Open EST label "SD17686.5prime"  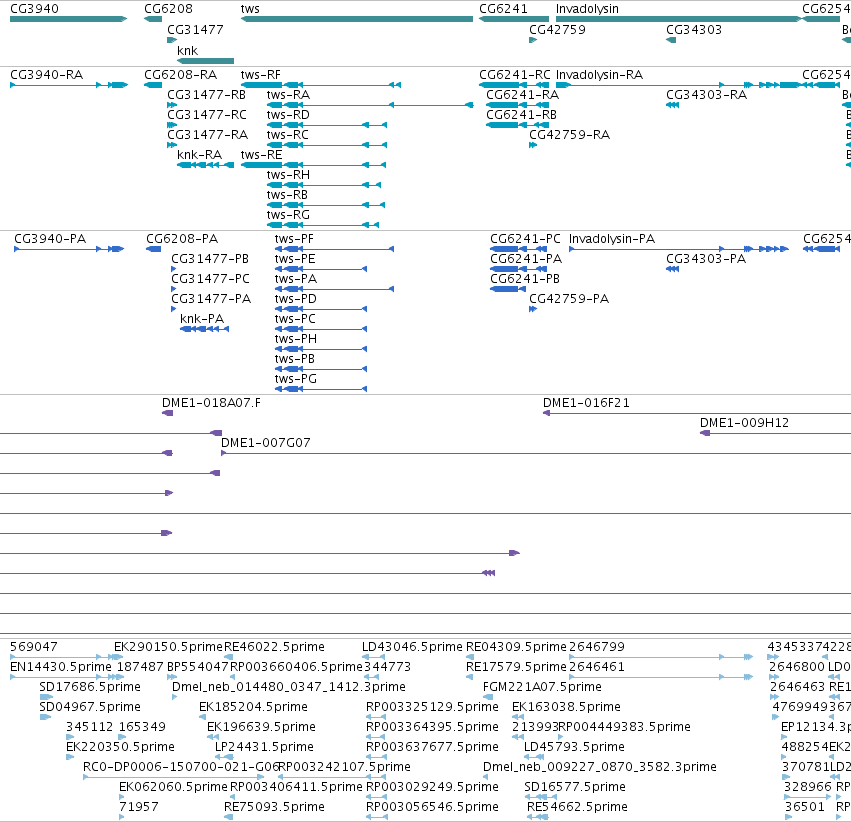tap(90, 687)
